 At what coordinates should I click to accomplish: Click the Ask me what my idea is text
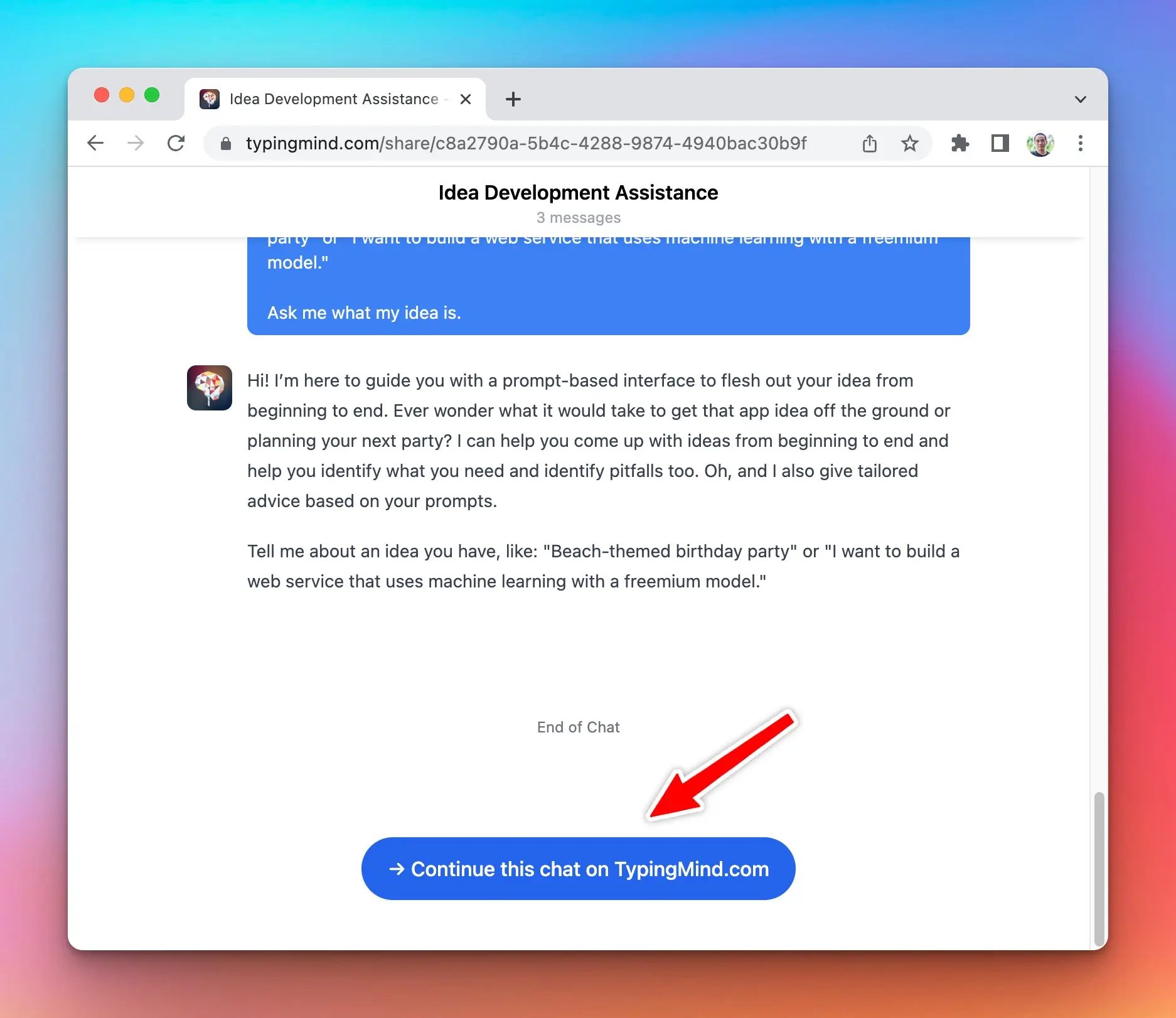click(364, 313)
